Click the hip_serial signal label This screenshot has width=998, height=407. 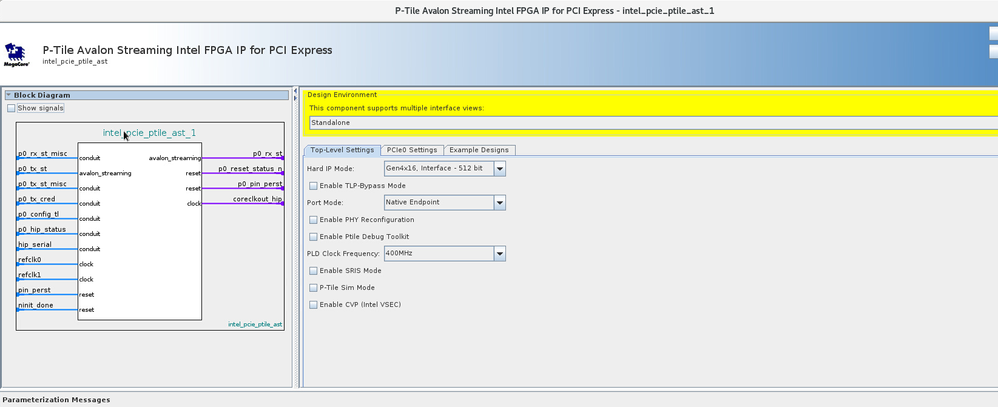35,245
